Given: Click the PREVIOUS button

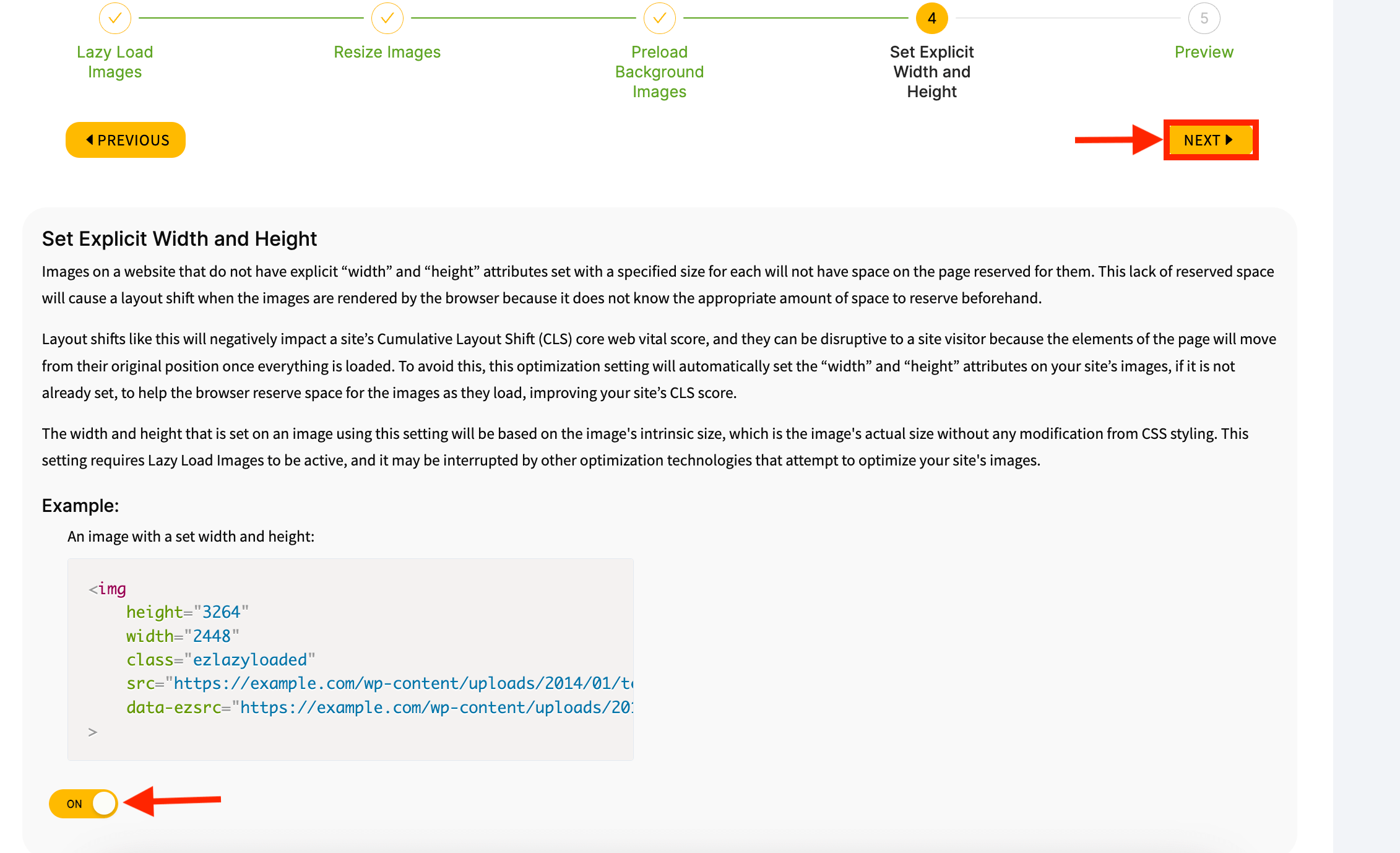Looking at the screenshot, I should point(126,140).
